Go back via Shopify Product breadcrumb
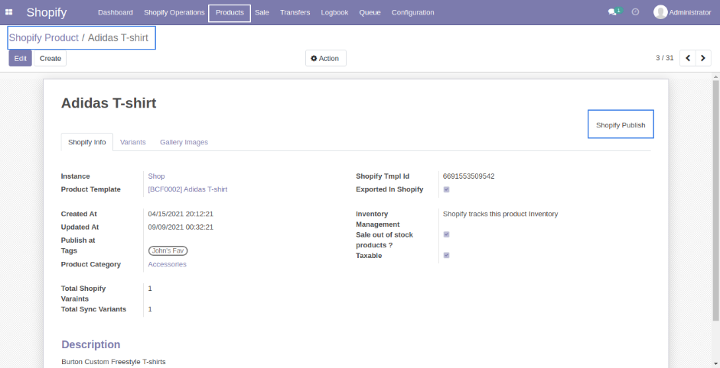Screen dimensions: 720x368 click(x=44, y=38)
